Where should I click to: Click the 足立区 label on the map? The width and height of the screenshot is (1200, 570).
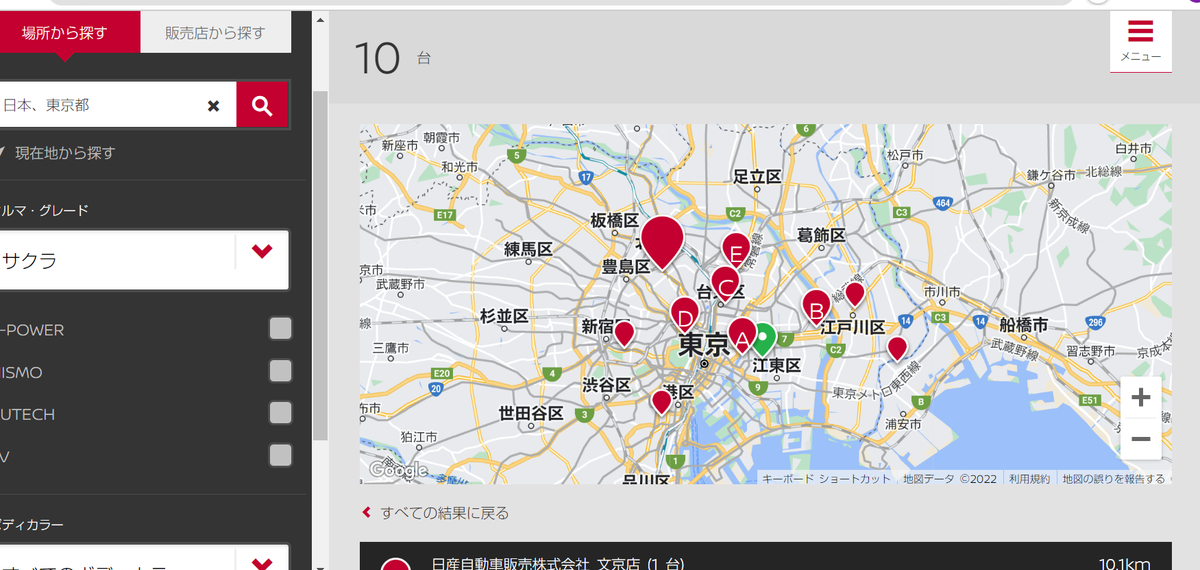point(756,176)
